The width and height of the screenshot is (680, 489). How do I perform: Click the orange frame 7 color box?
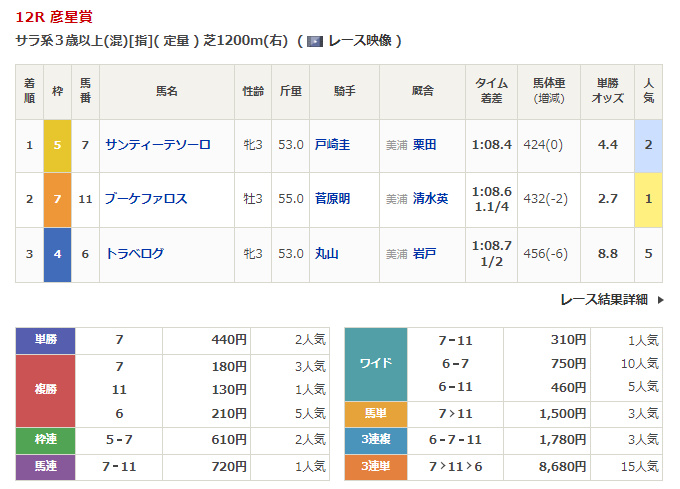57,199
